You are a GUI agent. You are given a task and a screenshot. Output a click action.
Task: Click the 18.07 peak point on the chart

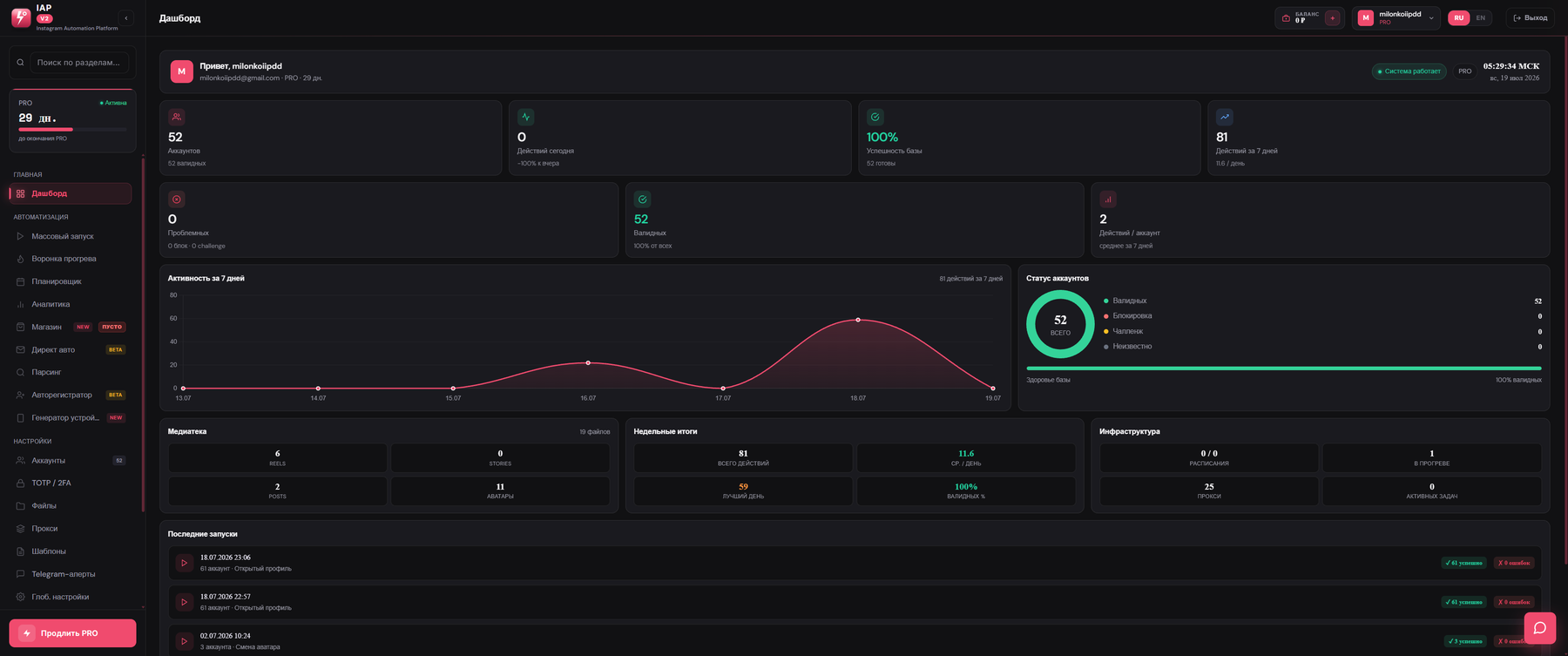(x=858, y=320)
